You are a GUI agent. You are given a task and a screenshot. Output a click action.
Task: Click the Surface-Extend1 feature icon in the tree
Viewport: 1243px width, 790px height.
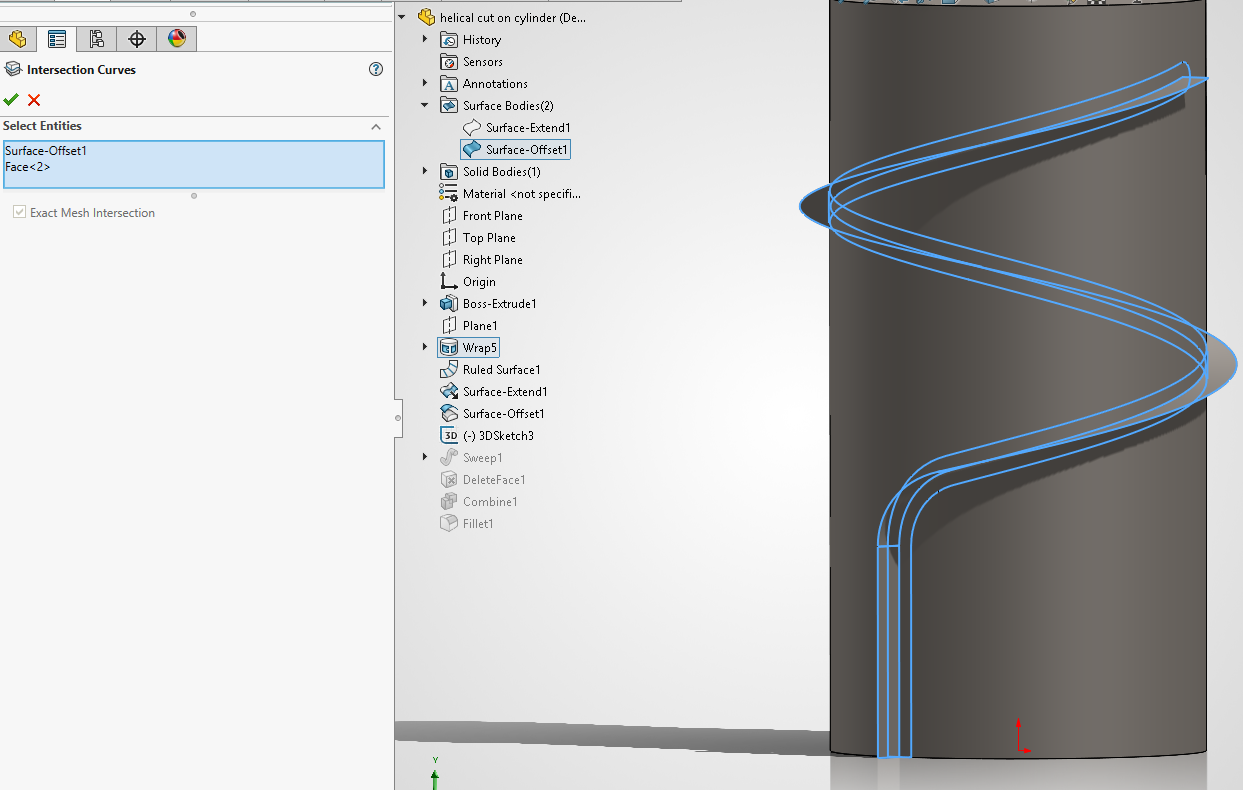[x=449, y=392]
